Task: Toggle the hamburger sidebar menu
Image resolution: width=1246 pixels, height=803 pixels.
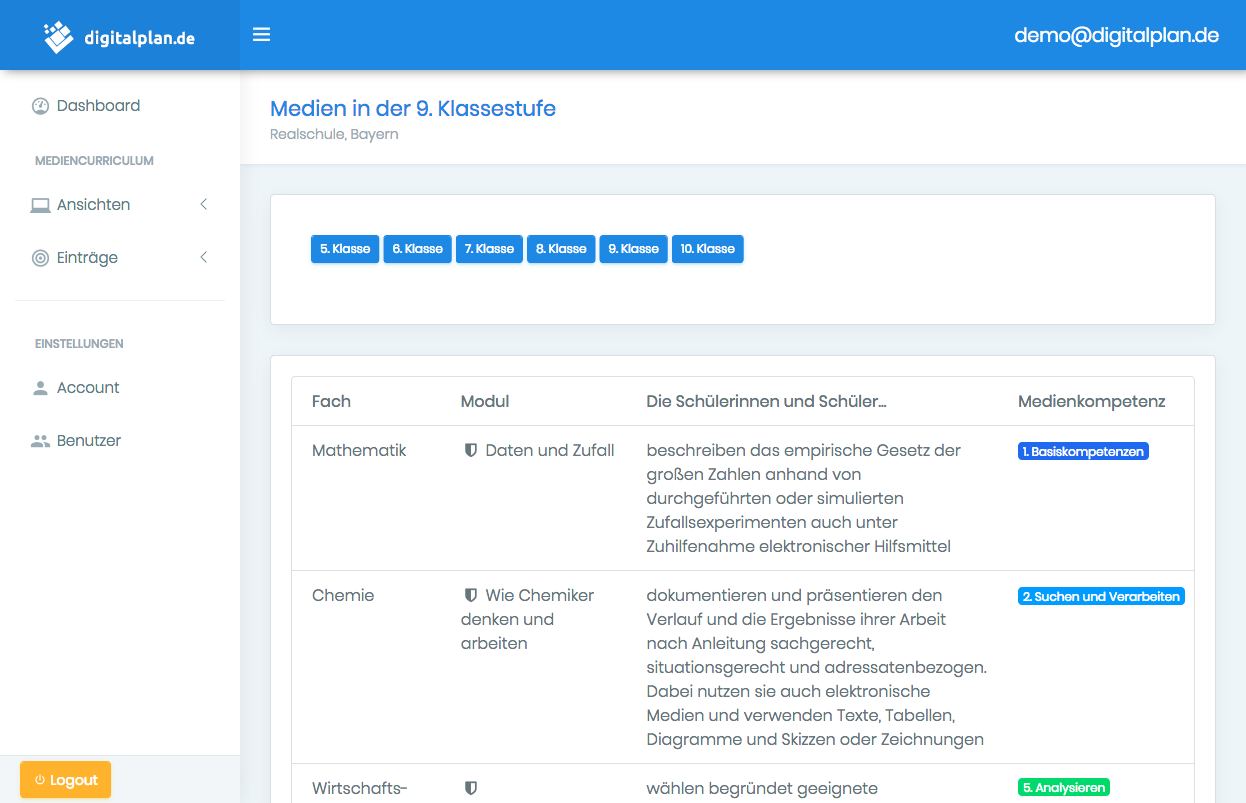Action: click(x=262, y=35)
